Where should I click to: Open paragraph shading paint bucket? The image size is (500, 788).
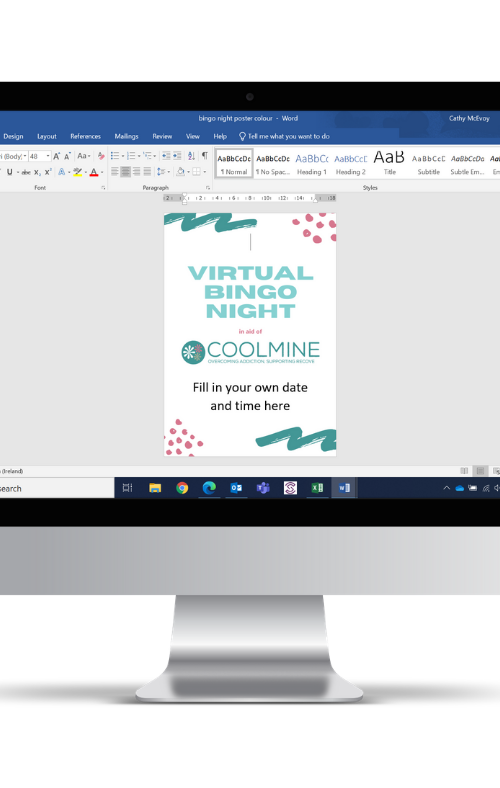(180, 172)
